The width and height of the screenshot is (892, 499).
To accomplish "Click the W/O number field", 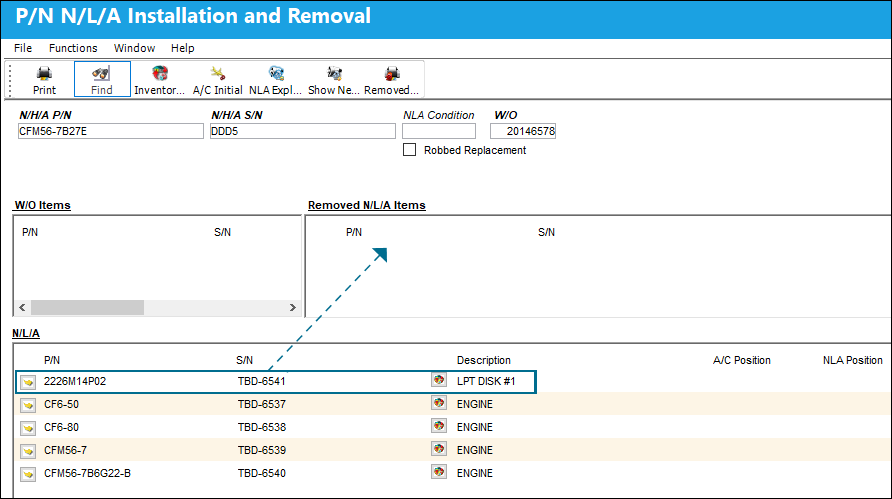I will pos(523,131).
